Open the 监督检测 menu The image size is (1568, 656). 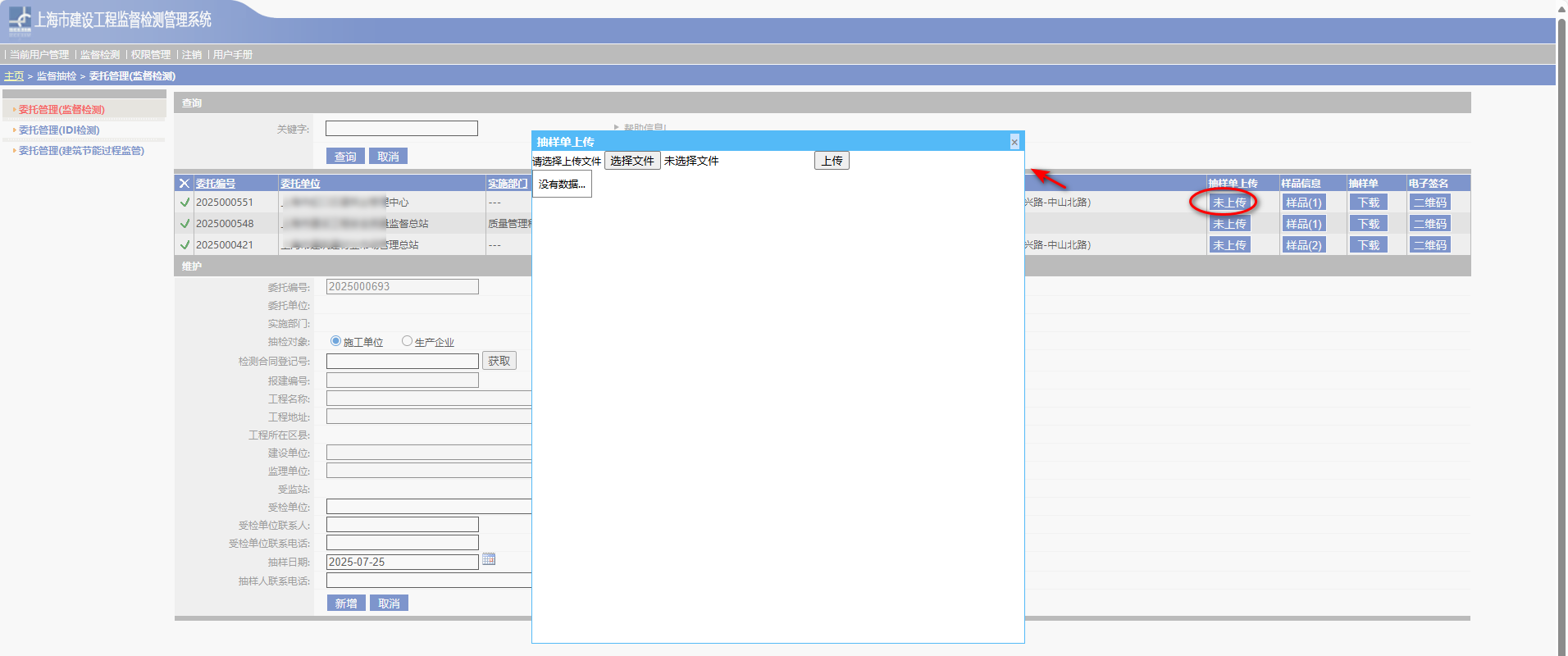[x=100, y=55]
